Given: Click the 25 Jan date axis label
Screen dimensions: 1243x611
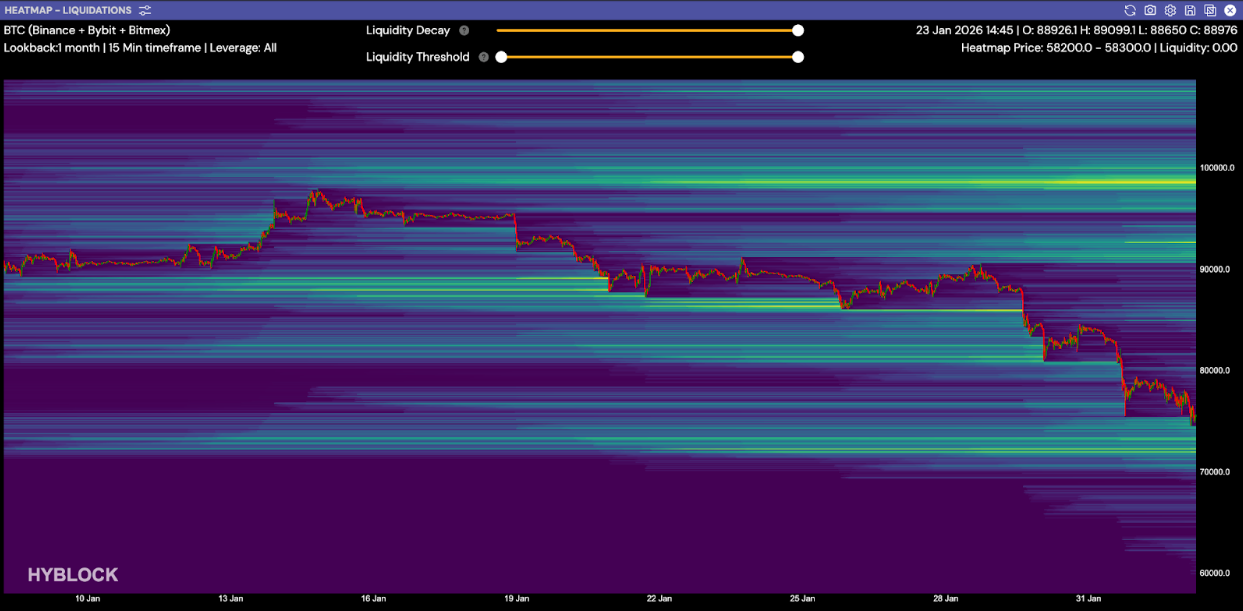Looking at the screenshot, I should 802,598.
